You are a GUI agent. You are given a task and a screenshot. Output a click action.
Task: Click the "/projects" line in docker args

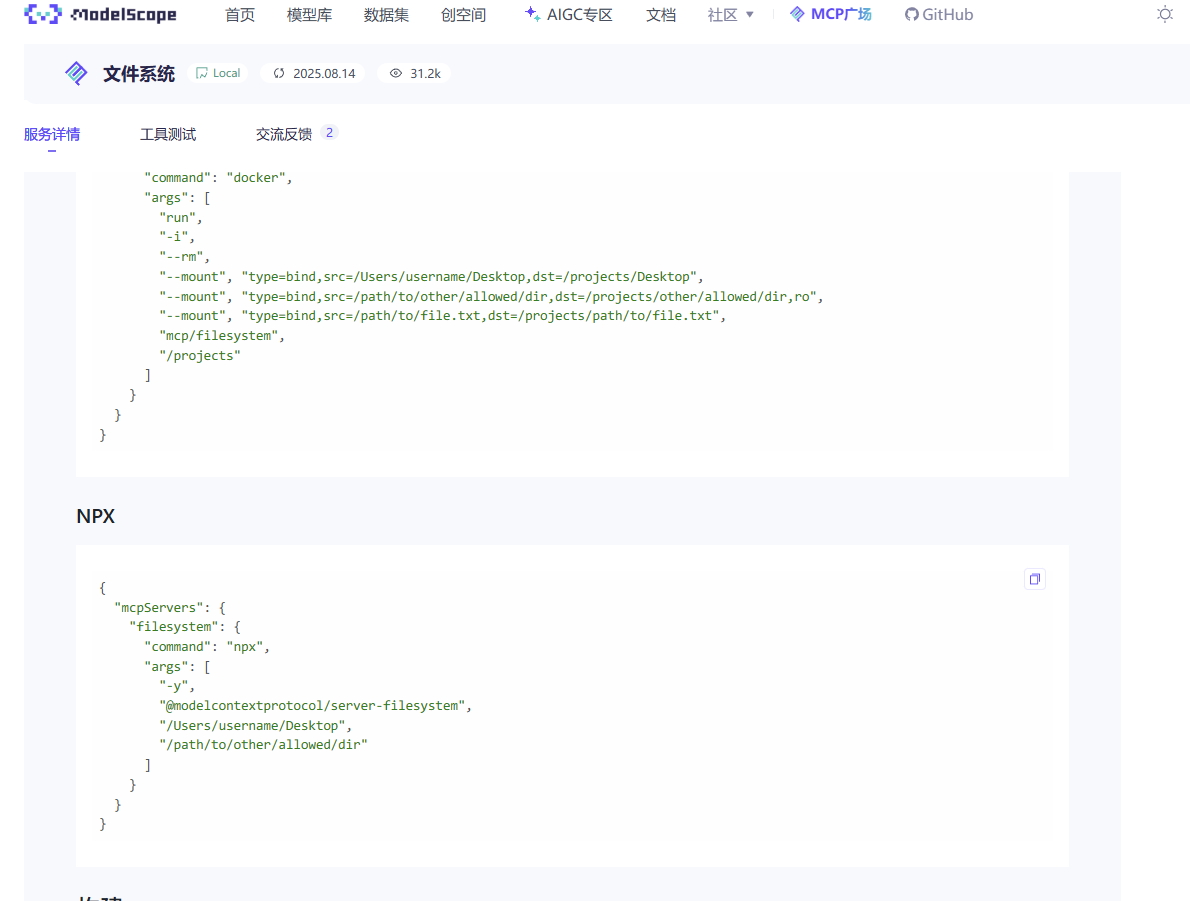[x=200, y=355]
